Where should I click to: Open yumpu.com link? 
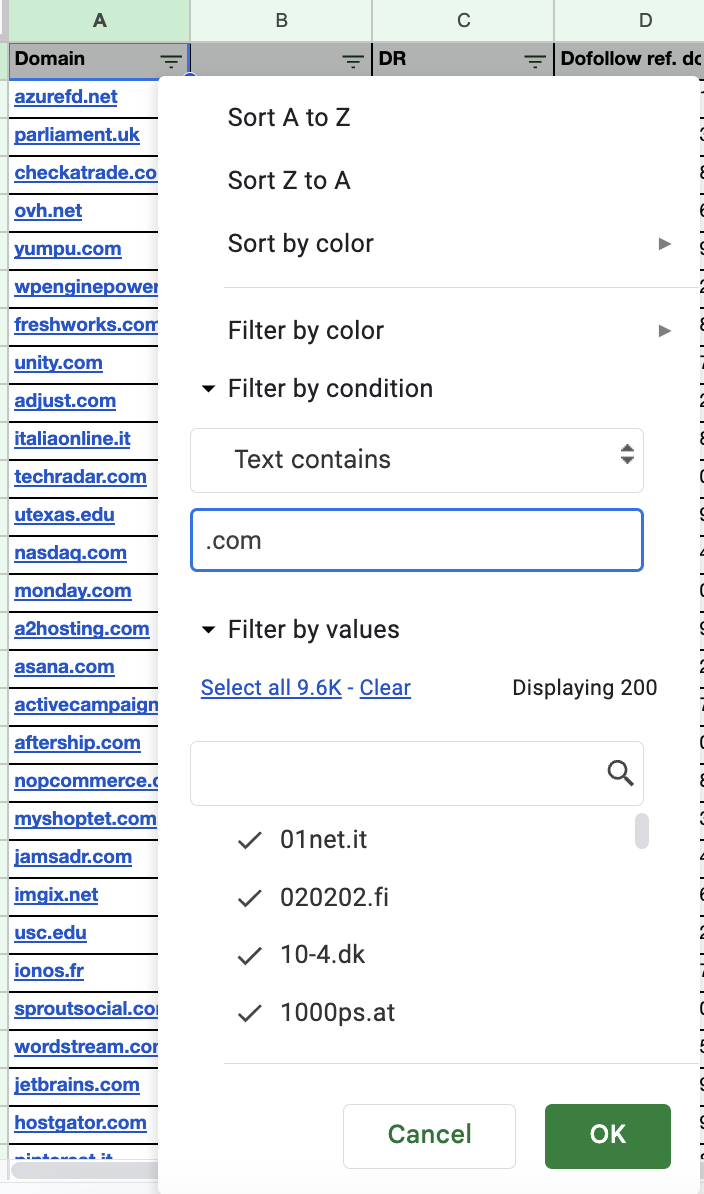pyautogui.click(x=68, y=249)
